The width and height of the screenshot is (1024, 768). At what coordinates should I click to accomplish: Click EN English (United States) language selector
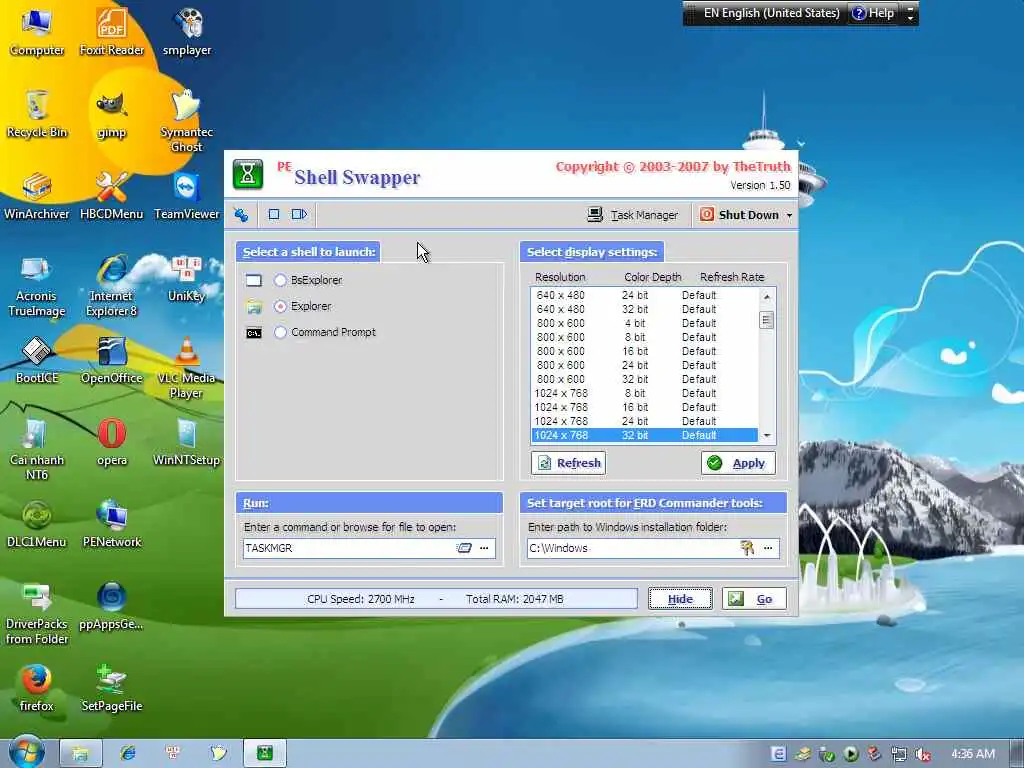point(771,13)
